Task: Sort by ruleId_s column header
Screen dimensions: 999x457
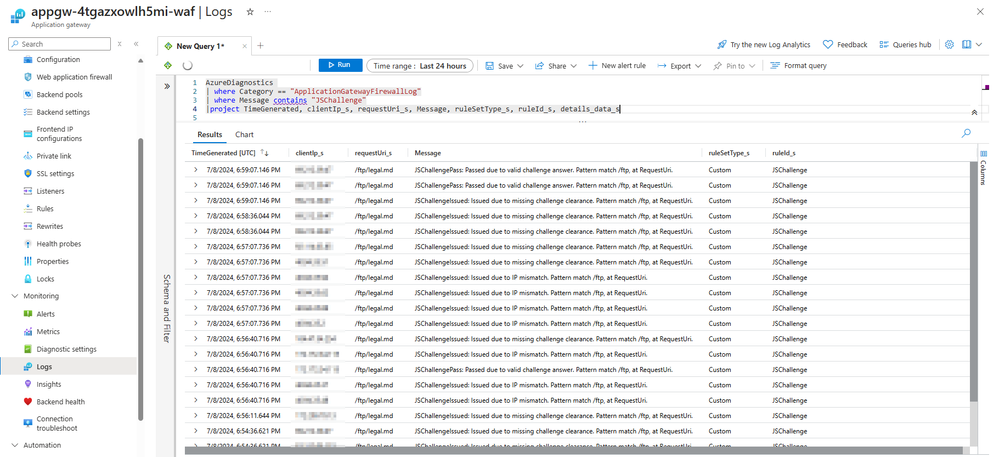Action: [784, 154]
